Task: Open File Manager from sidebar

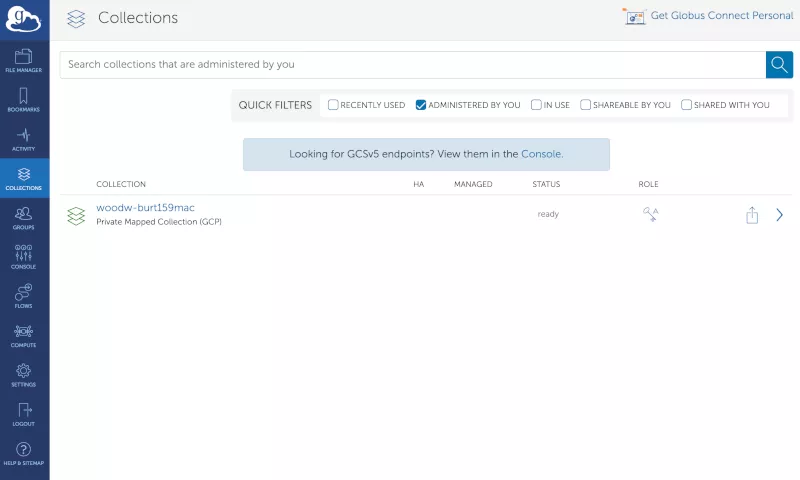Action: [x=23, y=61]
